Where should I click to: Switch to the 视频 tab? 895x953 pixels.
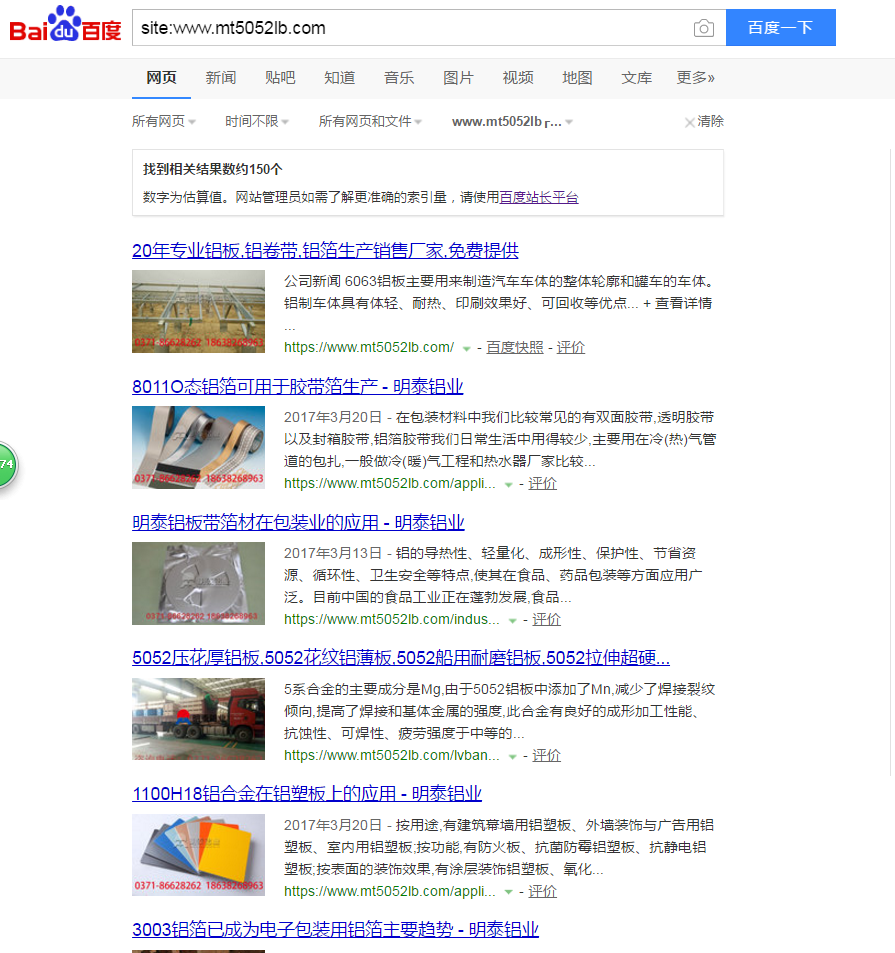pos(518,78)
